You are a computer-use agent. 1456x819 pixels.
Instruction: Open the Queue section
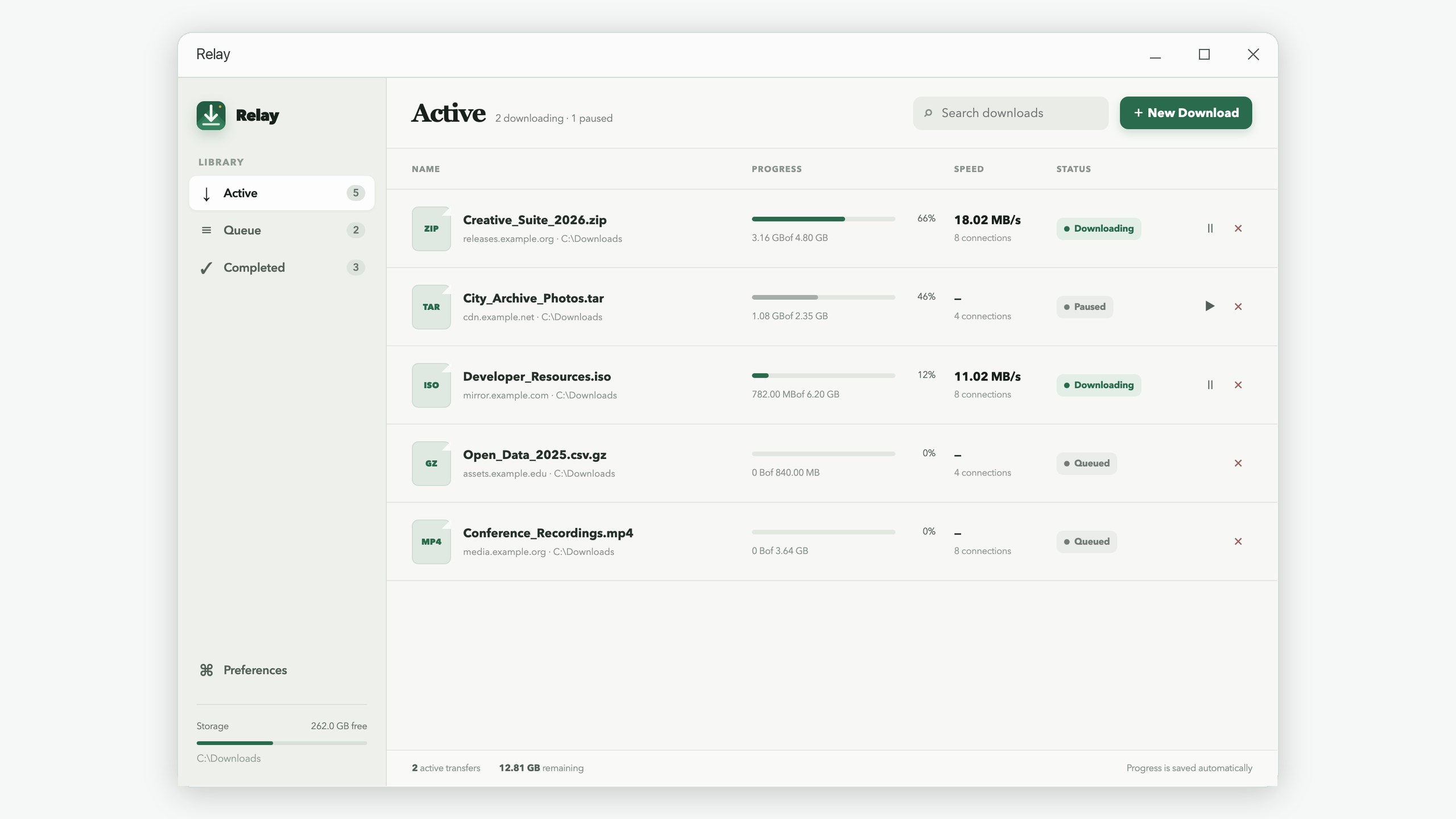pos(282,230)
